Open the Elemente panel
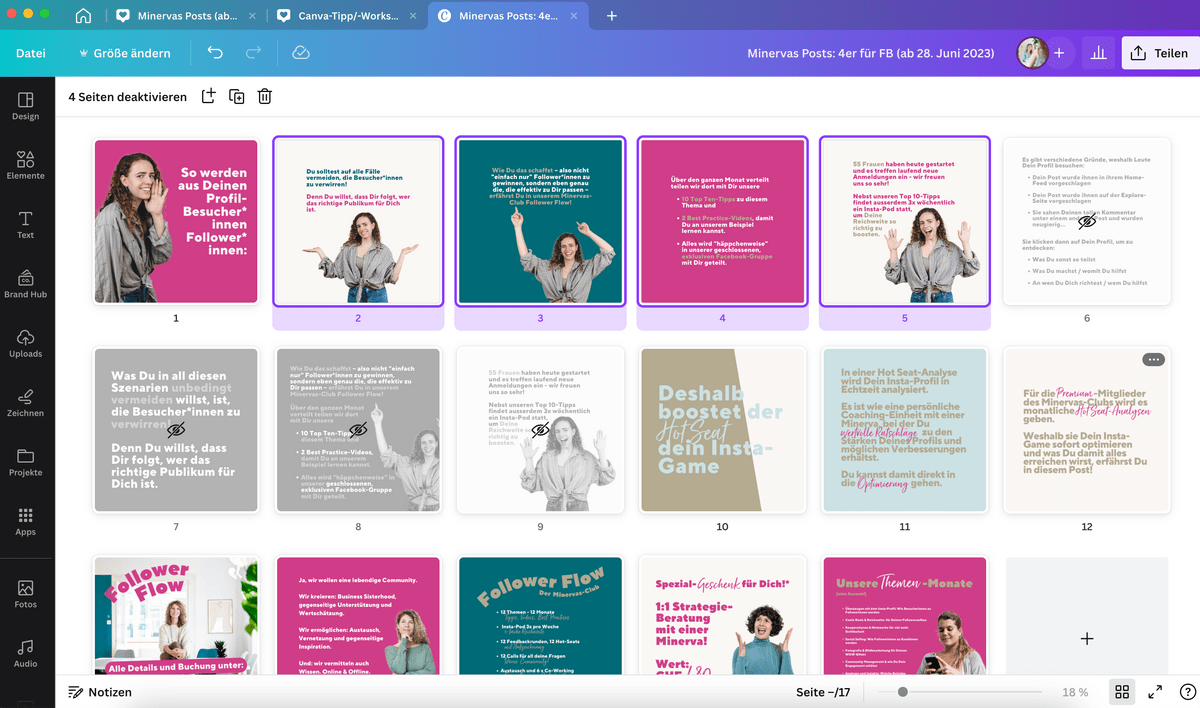 26,165
